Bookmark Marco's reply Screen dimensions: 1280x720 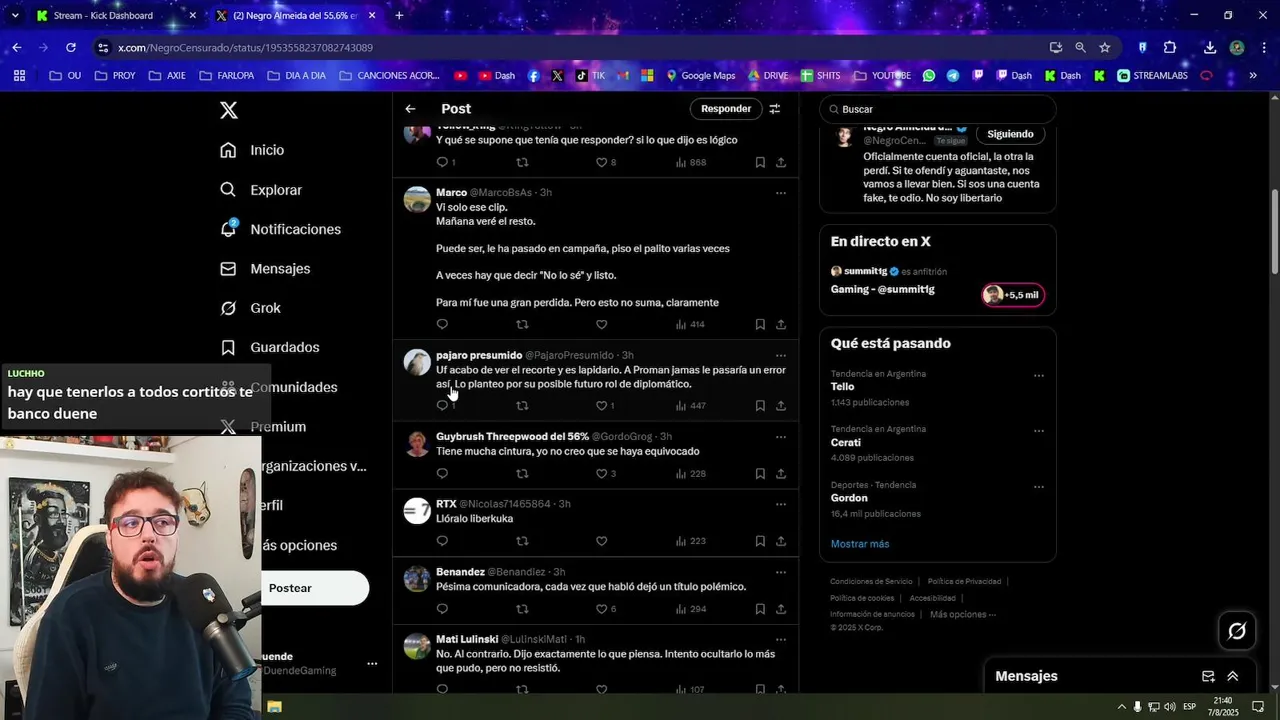760,325
